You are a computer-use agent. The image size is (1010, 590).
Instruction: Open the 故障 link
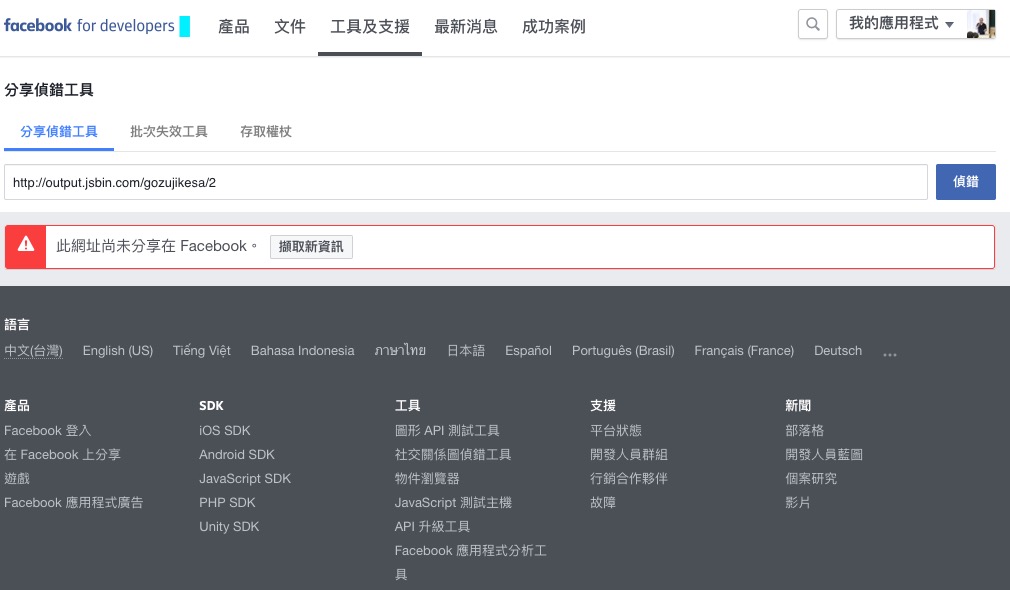[x=603, y=502]
